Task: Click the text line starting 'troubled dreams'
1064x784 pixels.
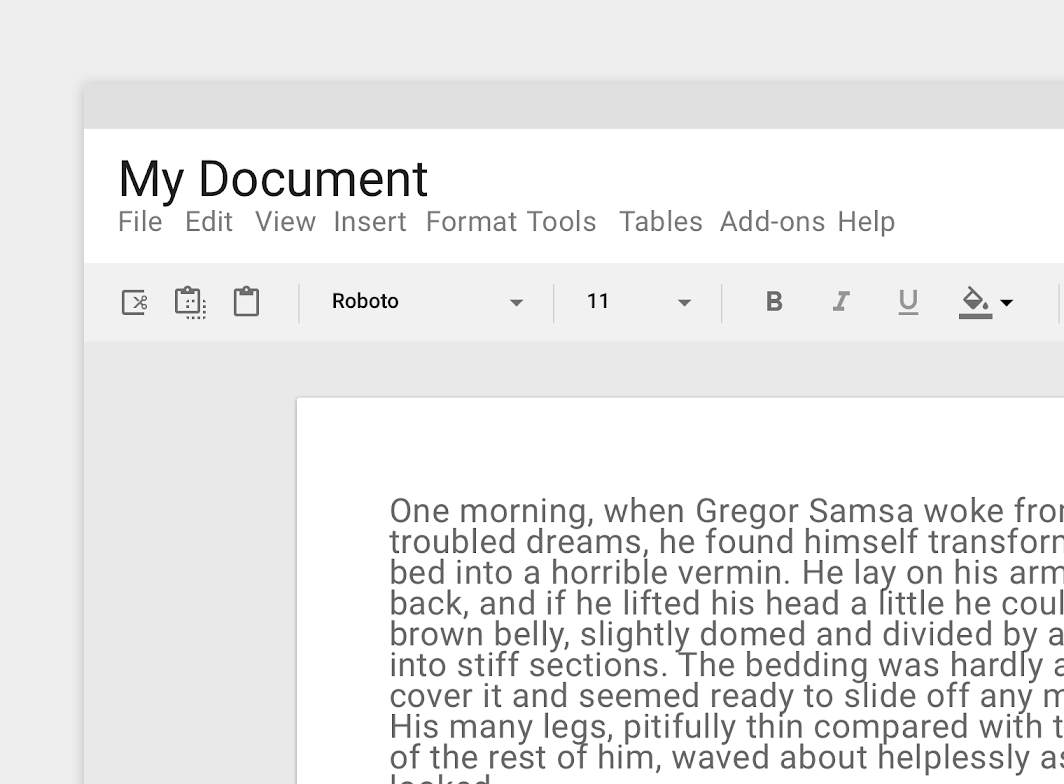Action: pyautogui.click(x=727, y=542)
